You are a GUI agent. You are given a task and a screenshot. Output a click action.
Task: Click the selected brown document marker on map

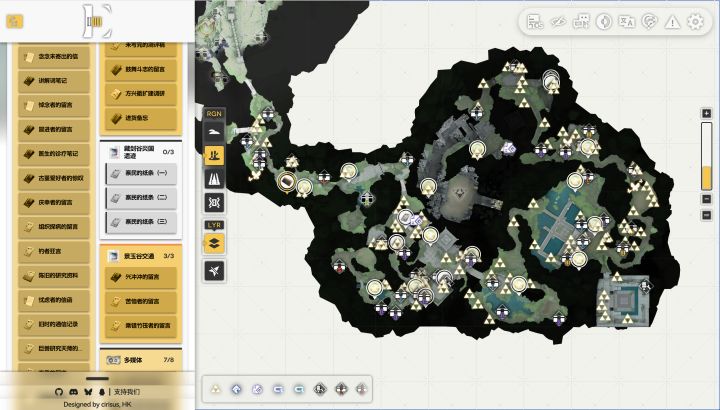(x=287, y=182)
